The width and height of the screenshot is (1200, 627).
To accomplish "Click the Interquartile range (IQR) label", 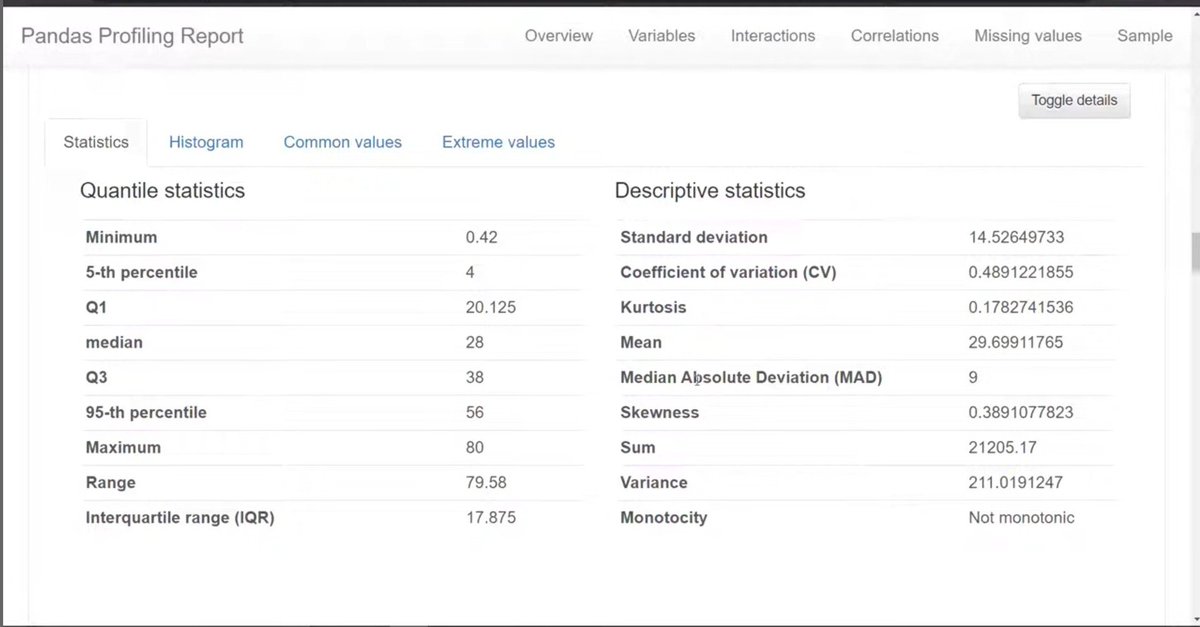I will pos(180,517).
